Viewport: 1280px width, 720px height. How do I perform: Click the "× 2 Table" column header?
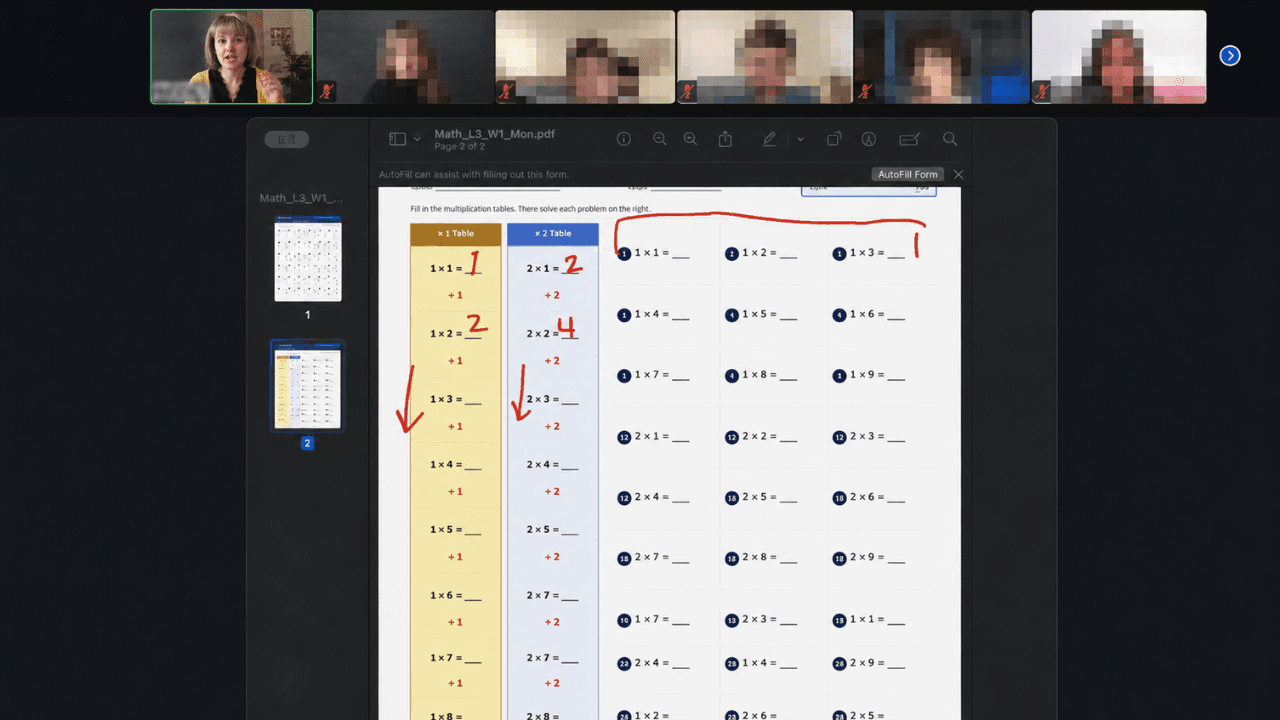[553, 234]
